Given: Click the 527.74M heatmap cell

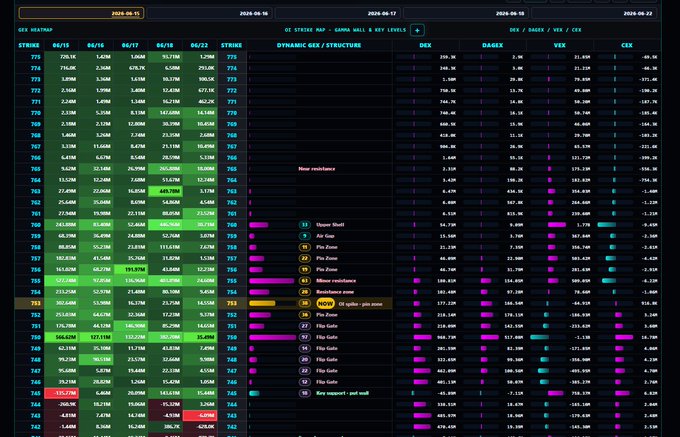Looking at the screenshot, I should click(x=62, y=281).
